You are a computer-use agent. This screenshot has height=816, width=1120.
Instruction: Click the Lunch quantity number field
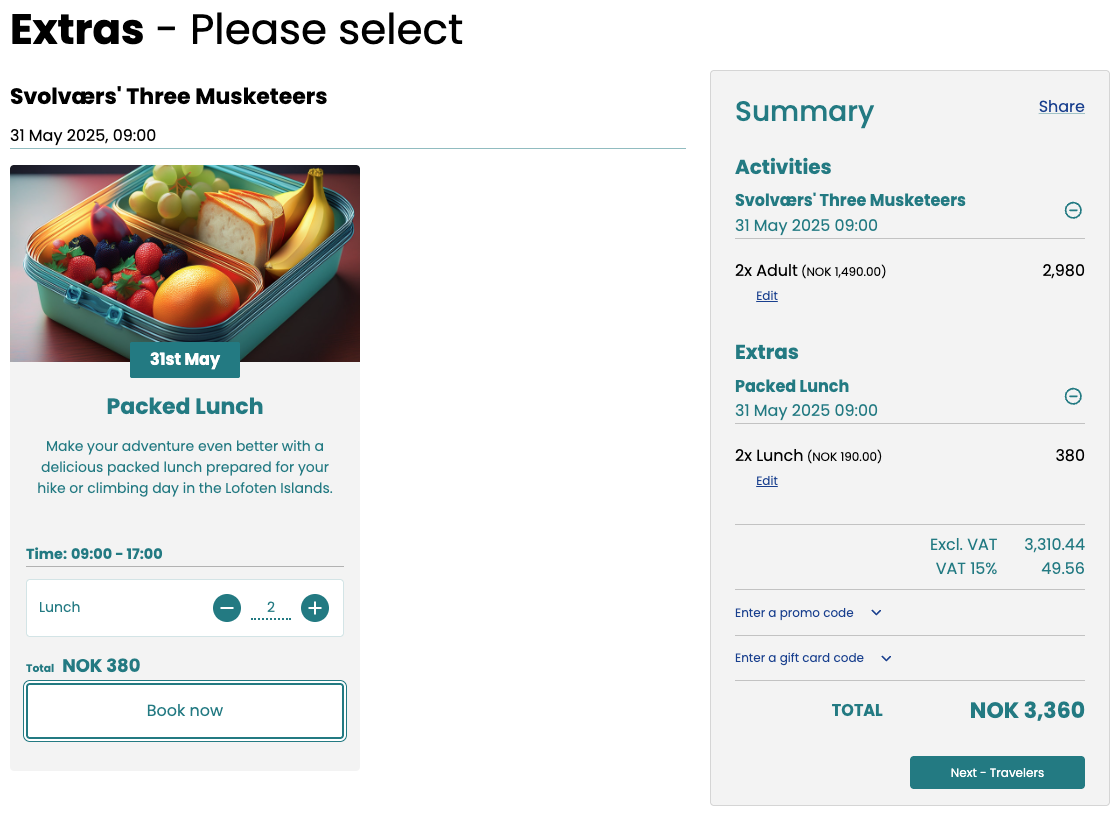click(271, 607)
